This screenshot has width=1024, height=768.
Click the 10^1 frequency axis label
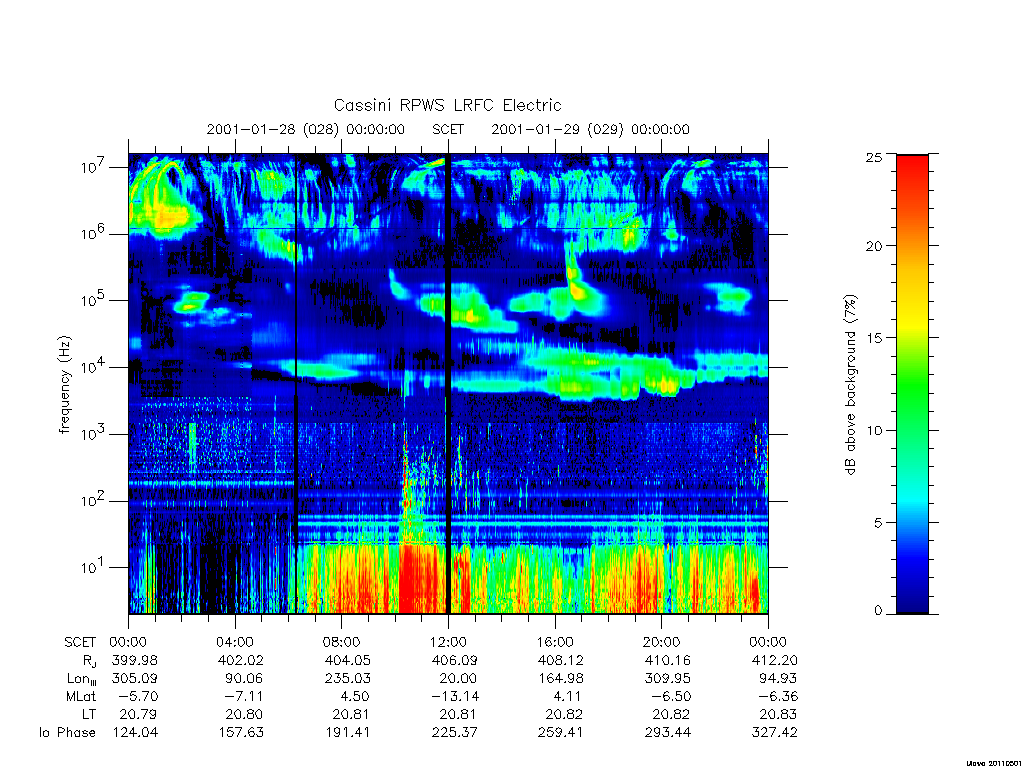tap(94, 567)
